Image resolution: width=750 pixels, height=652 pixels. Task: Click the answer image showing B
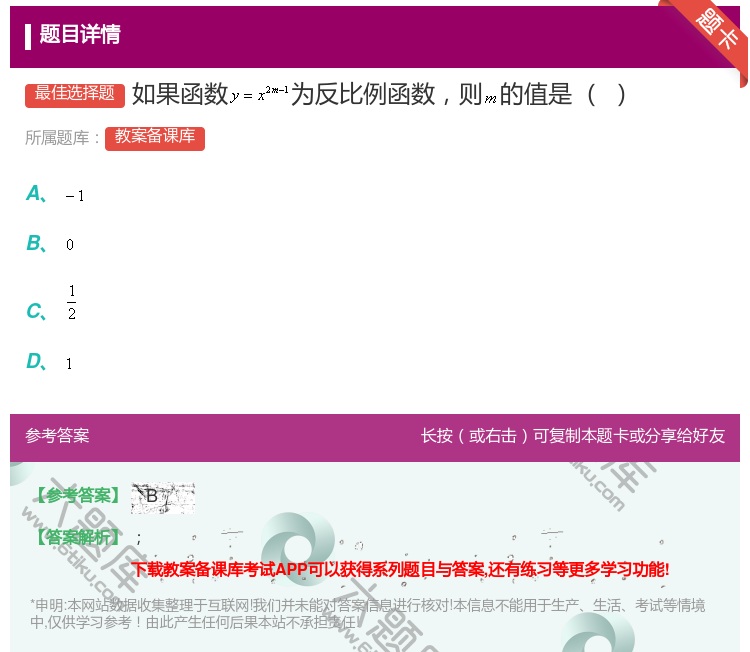tap(163, 497)
